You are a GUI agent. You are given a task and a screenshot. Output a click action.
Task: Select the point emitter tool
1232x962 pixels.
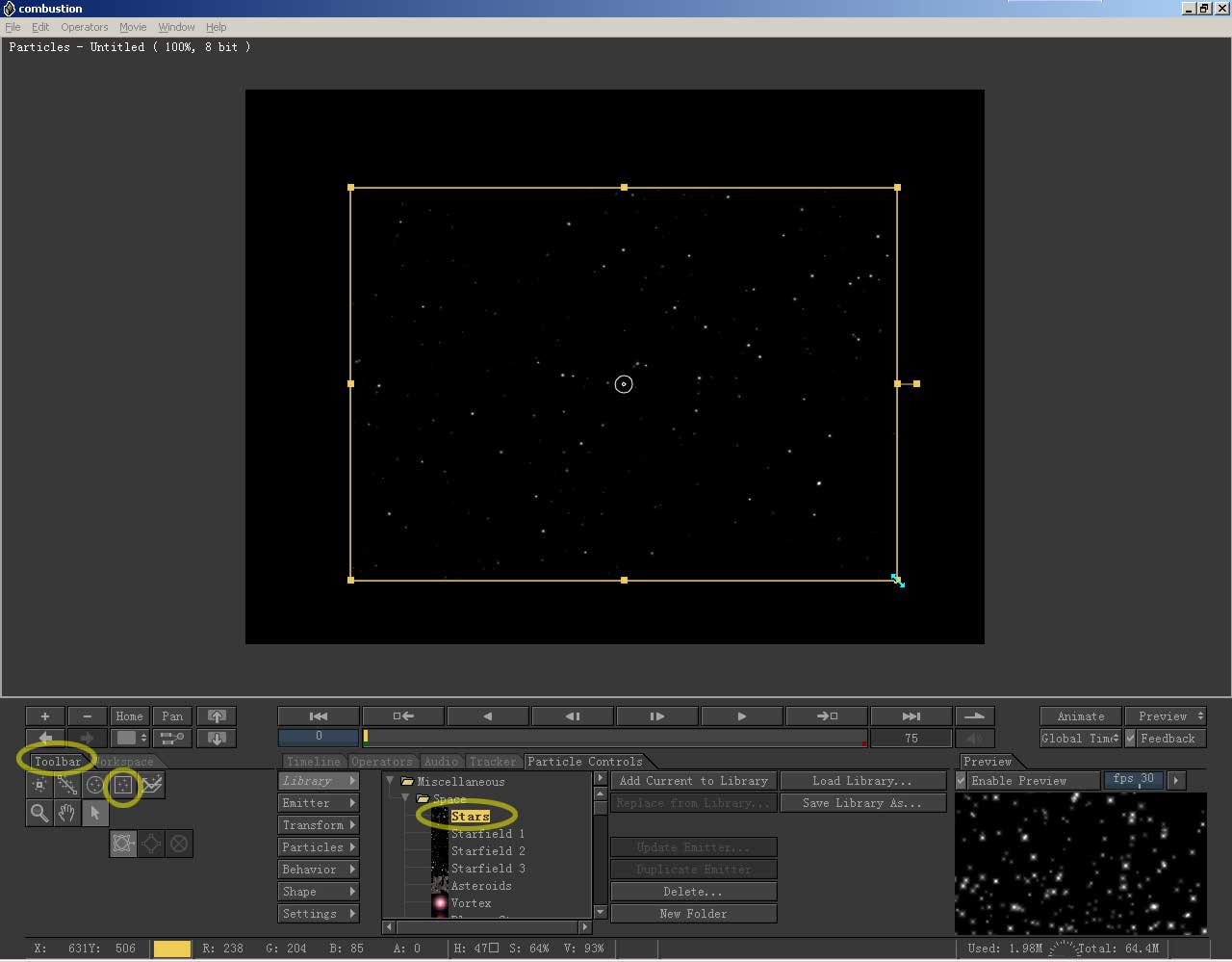coord(39,785)
